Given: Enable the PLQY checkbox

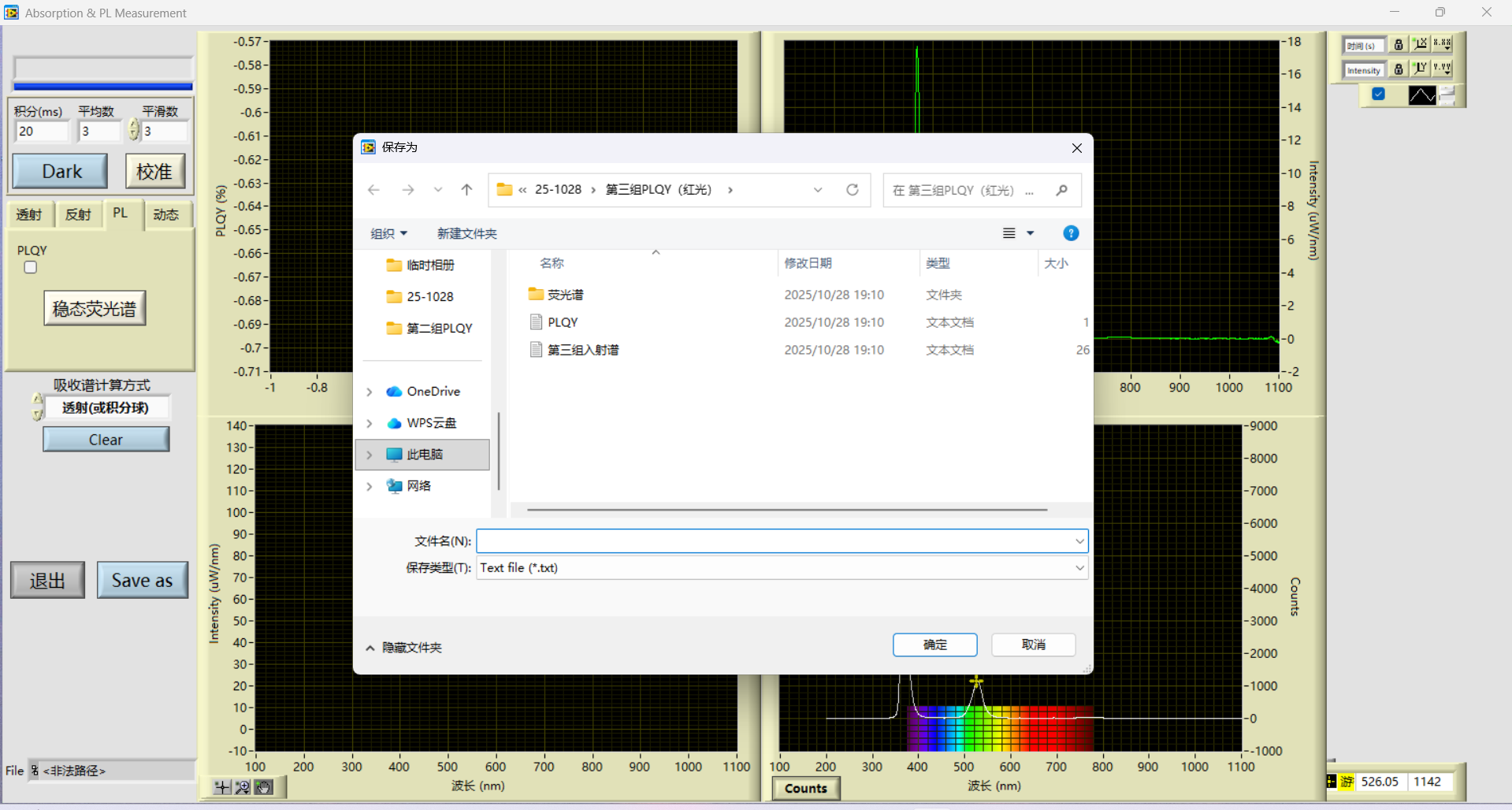Looking at the screenshot, I should pyautogui.click(x=31, y=268).
